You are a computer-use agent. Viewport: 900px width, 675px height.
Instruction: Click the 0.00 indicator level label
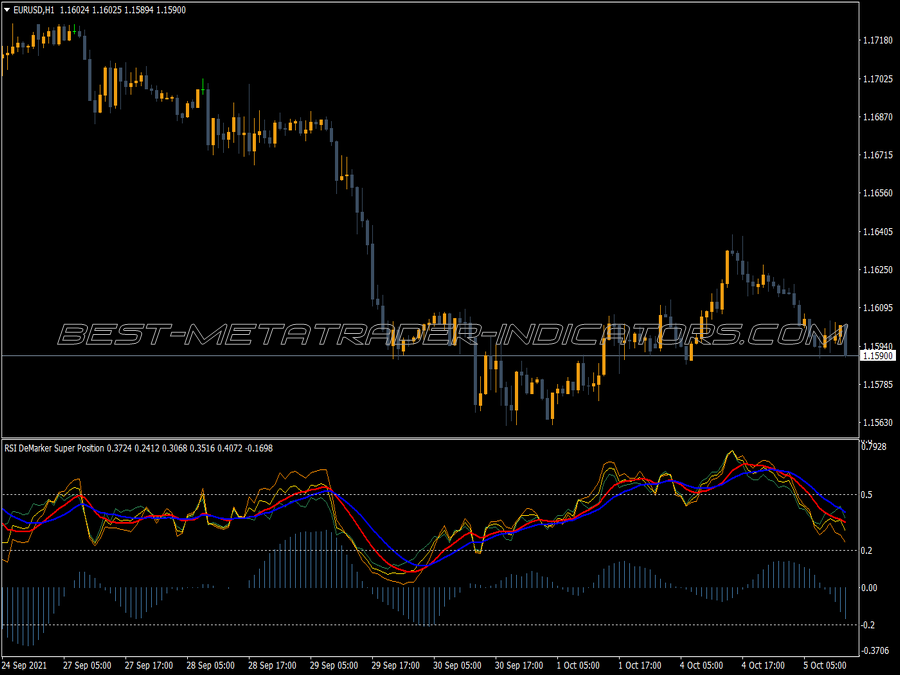tap(870, 588)
